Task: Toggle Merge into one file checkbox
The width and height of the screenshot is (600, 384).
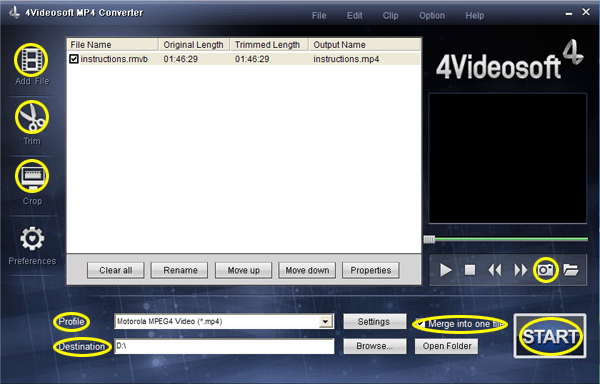Action: pyautogui.click(x=421, y=324)
